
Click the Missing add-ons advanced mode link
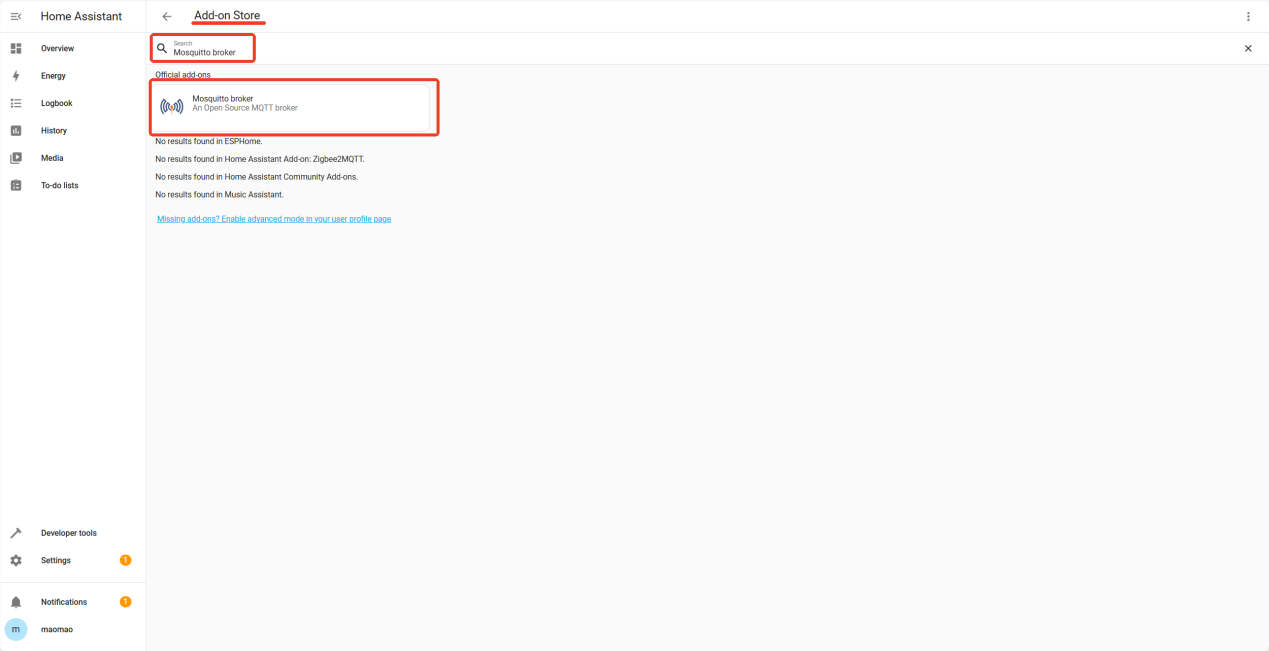(274, 219)
